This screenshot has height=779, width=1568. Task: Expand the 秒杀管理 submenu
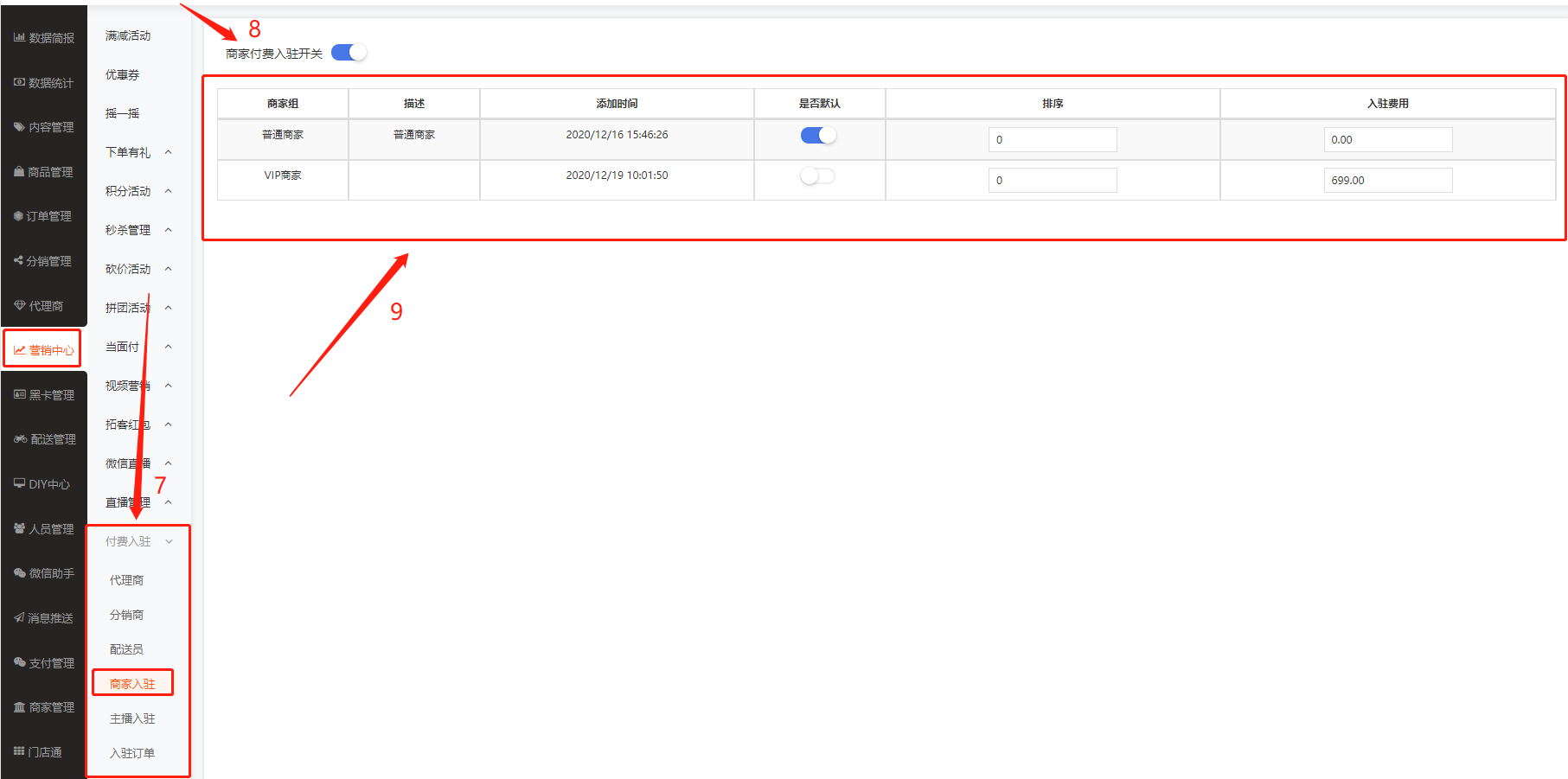[169, 230]
